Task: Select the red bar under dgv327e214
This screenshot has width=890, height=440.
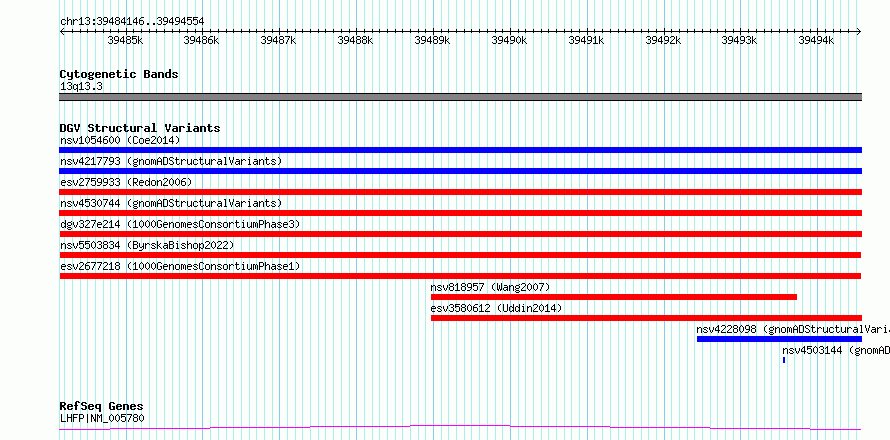Action: tap(460, 234)
